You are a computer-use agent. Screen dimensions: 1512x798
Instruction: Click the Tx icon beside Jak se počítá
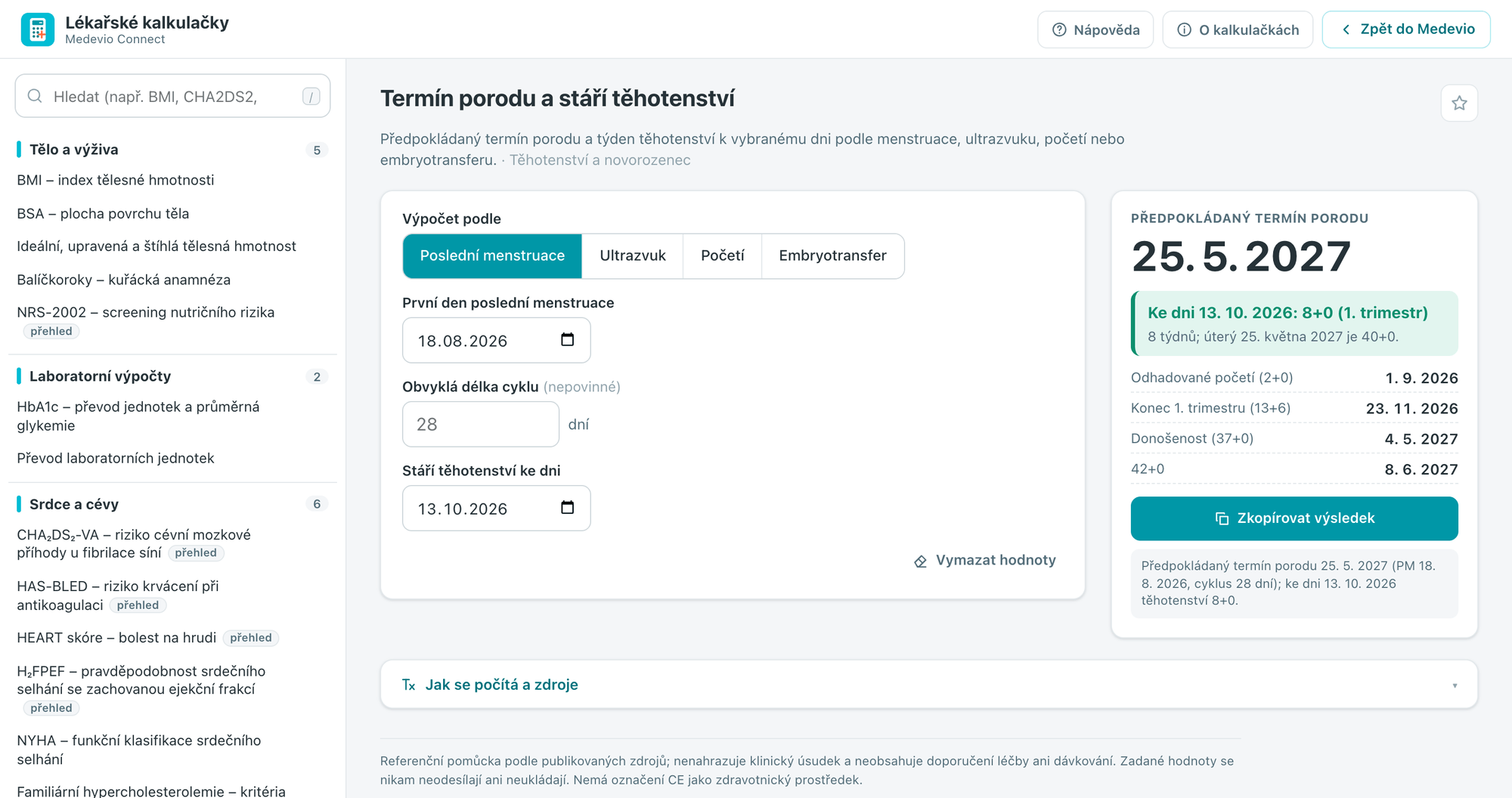click(409, 685)
